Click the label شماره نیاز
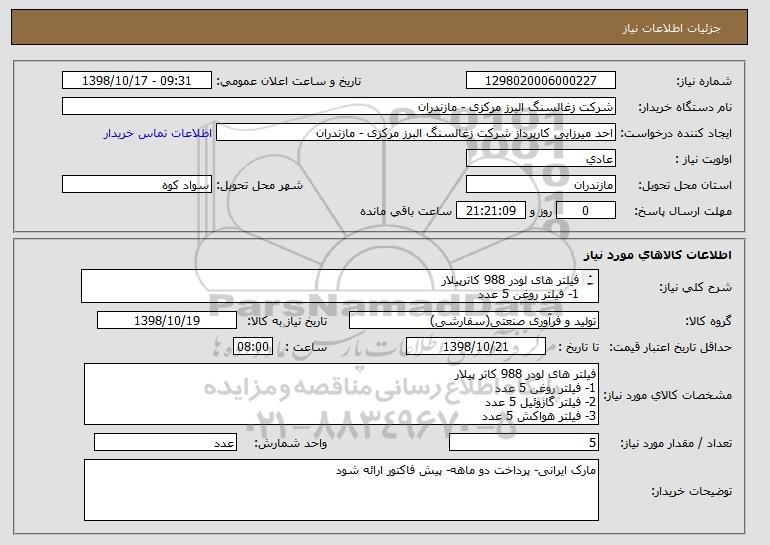The image size is (770, 545). [x=705, y=81]
